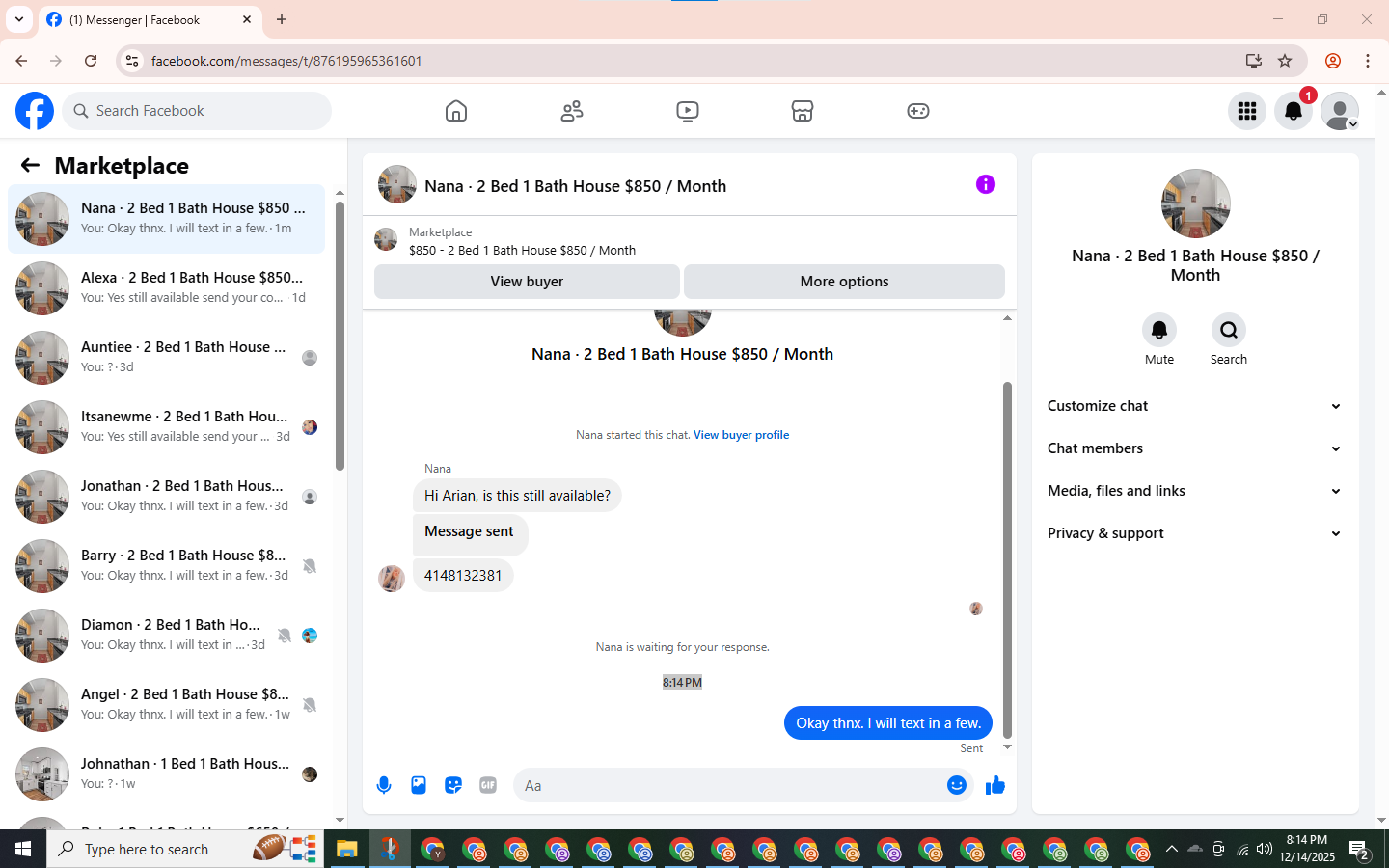
Task: Click the chat header title Nana · 2 Bed 1 Bath House
Action: (x=575, y=186)
